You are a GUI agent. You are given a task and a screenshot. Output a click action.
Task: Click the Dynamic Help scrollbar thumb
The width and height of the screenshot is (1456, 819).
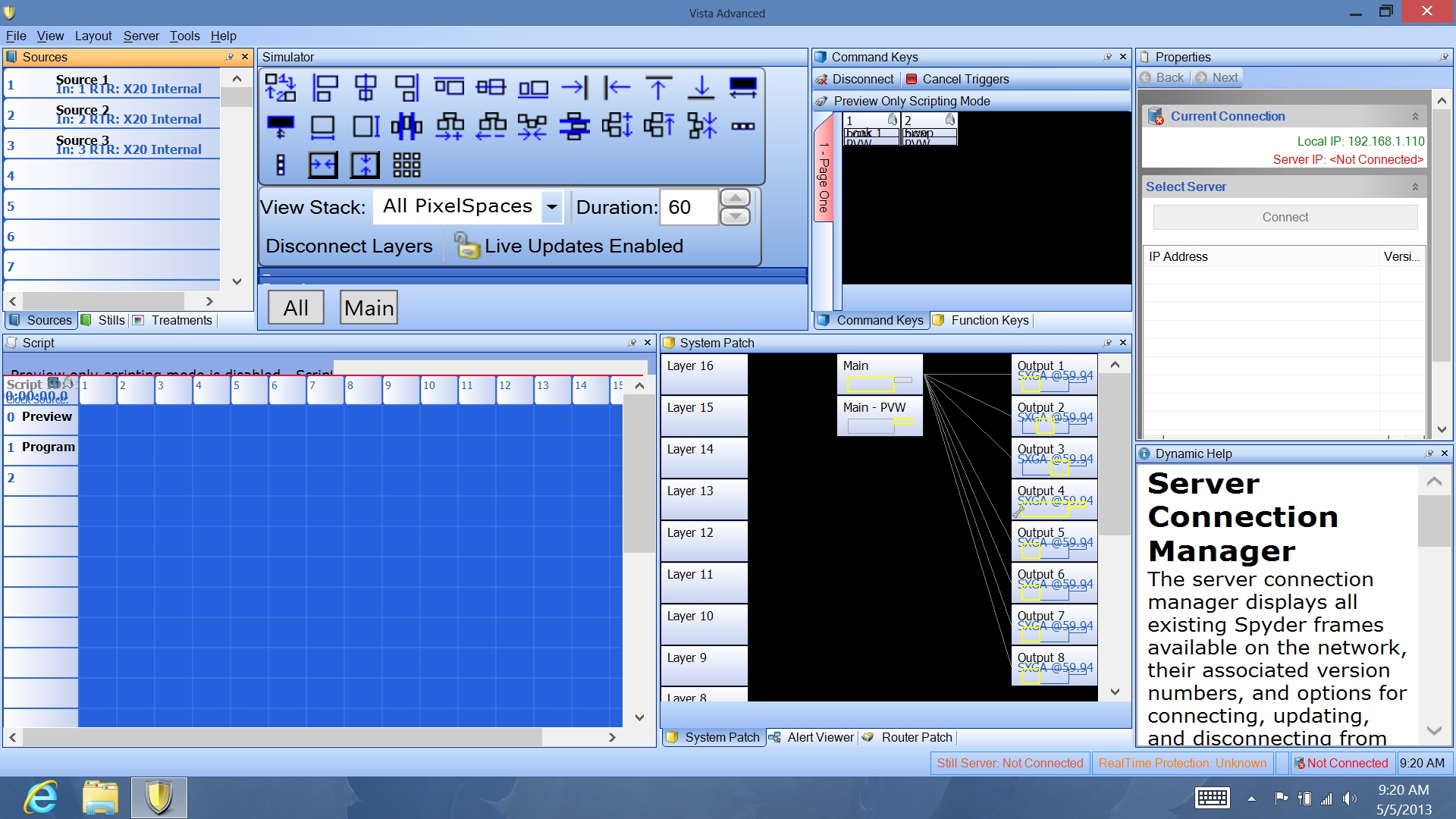1434,520
